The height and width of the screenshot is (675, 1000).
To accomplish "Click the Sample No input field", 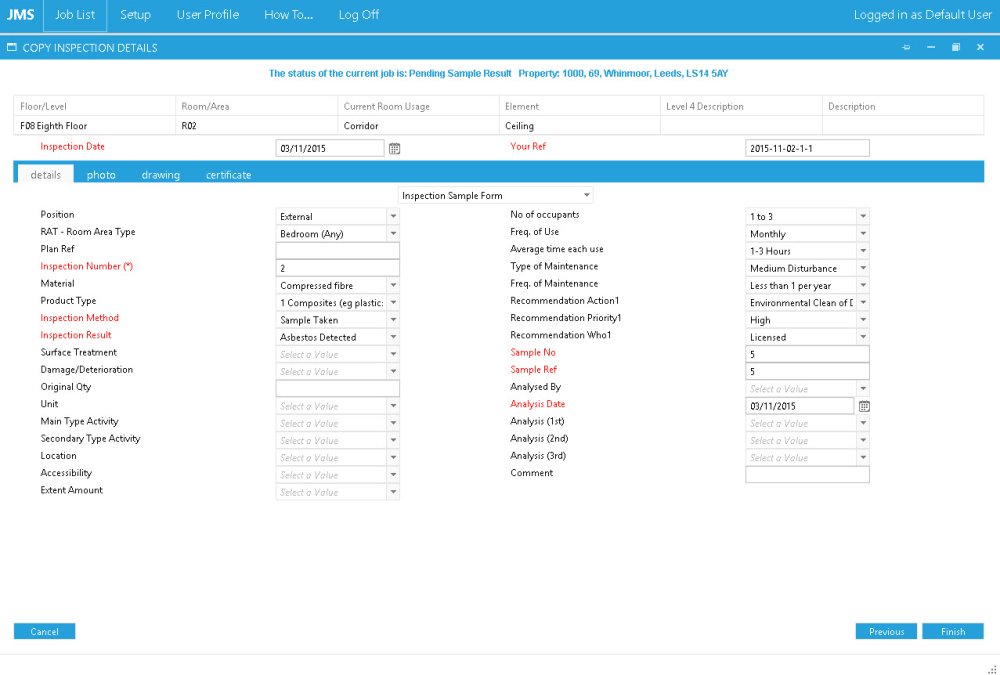I will [807, 354].
